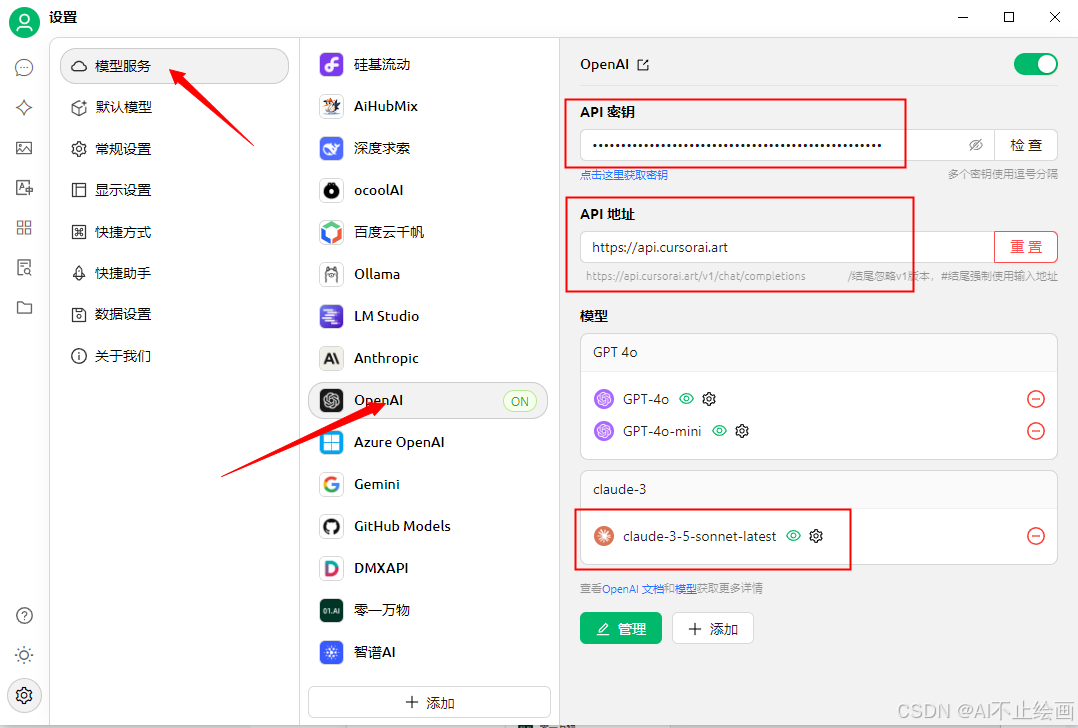Remove the GPT-4o model
The image size is (1078, 728).
pos(1035,399)
